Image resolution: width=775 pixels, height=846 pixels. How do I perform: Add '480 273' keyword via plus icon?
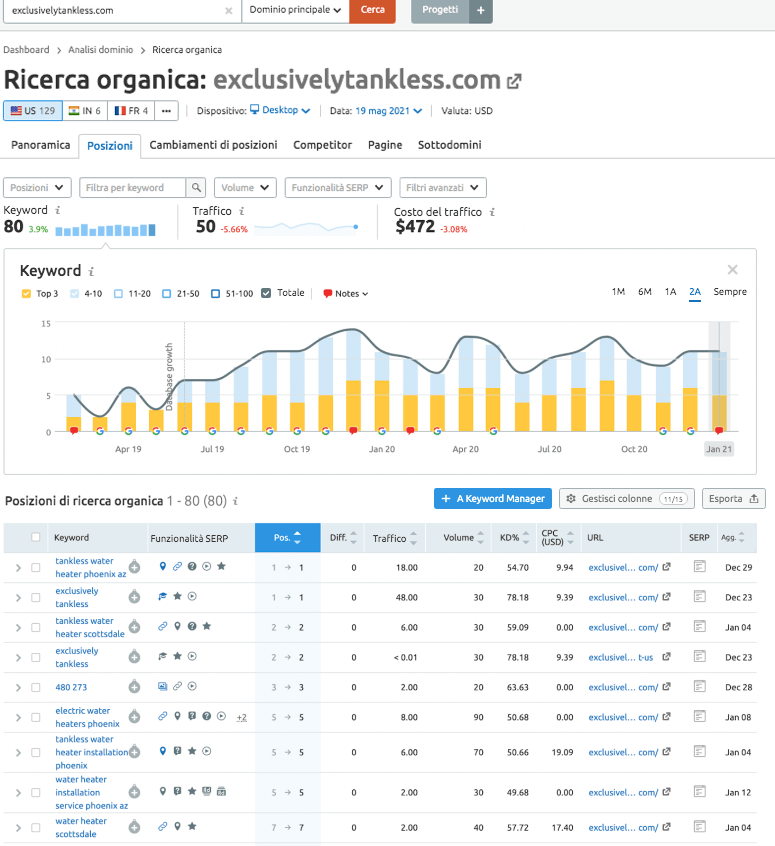coord(134,687)
